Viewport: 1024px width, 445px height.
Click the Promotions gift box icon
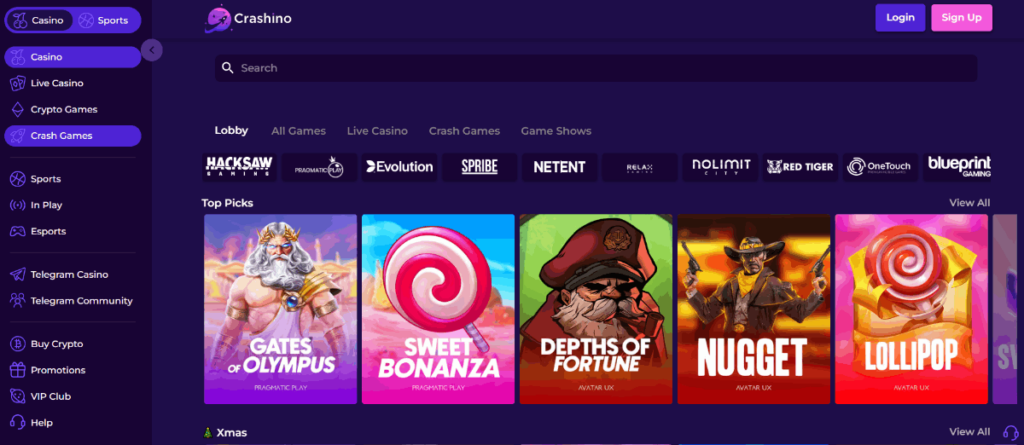(18, 370)
